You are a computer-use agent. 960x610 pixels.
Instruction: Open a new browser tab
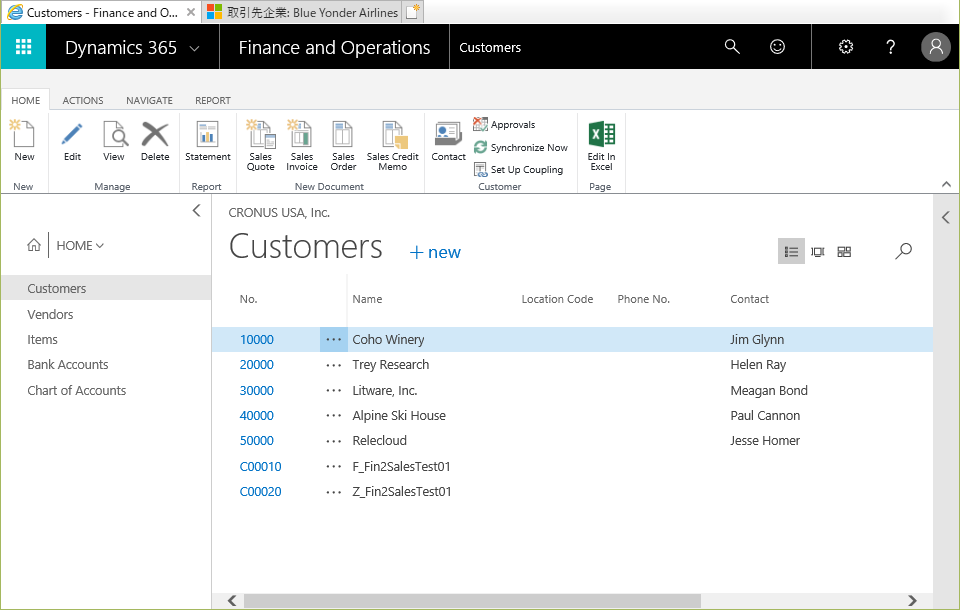point(413,12)
